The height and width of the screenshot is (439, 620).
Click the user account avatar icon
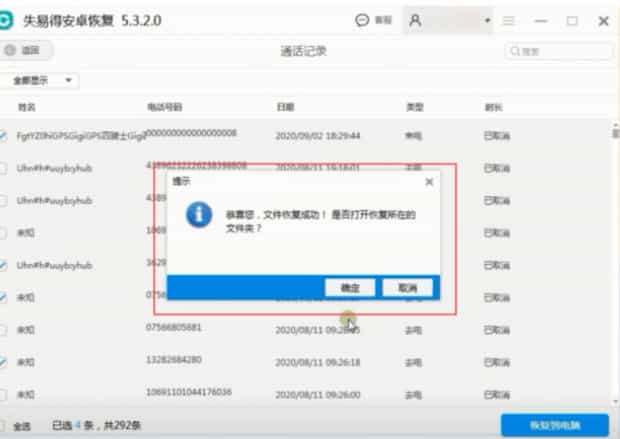[x=415, y=20]
